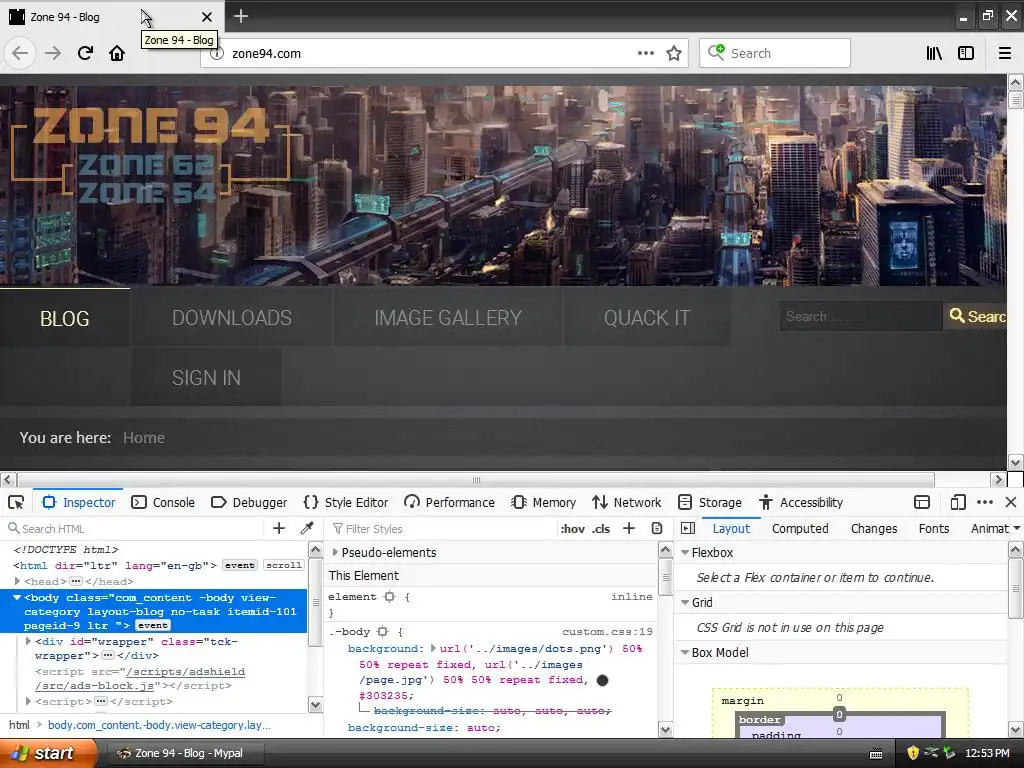The height and width of the screenshot is (768, 1024).
Task: Activate the element picker tool
Action: pyautogui.click(x=16, y=502)
